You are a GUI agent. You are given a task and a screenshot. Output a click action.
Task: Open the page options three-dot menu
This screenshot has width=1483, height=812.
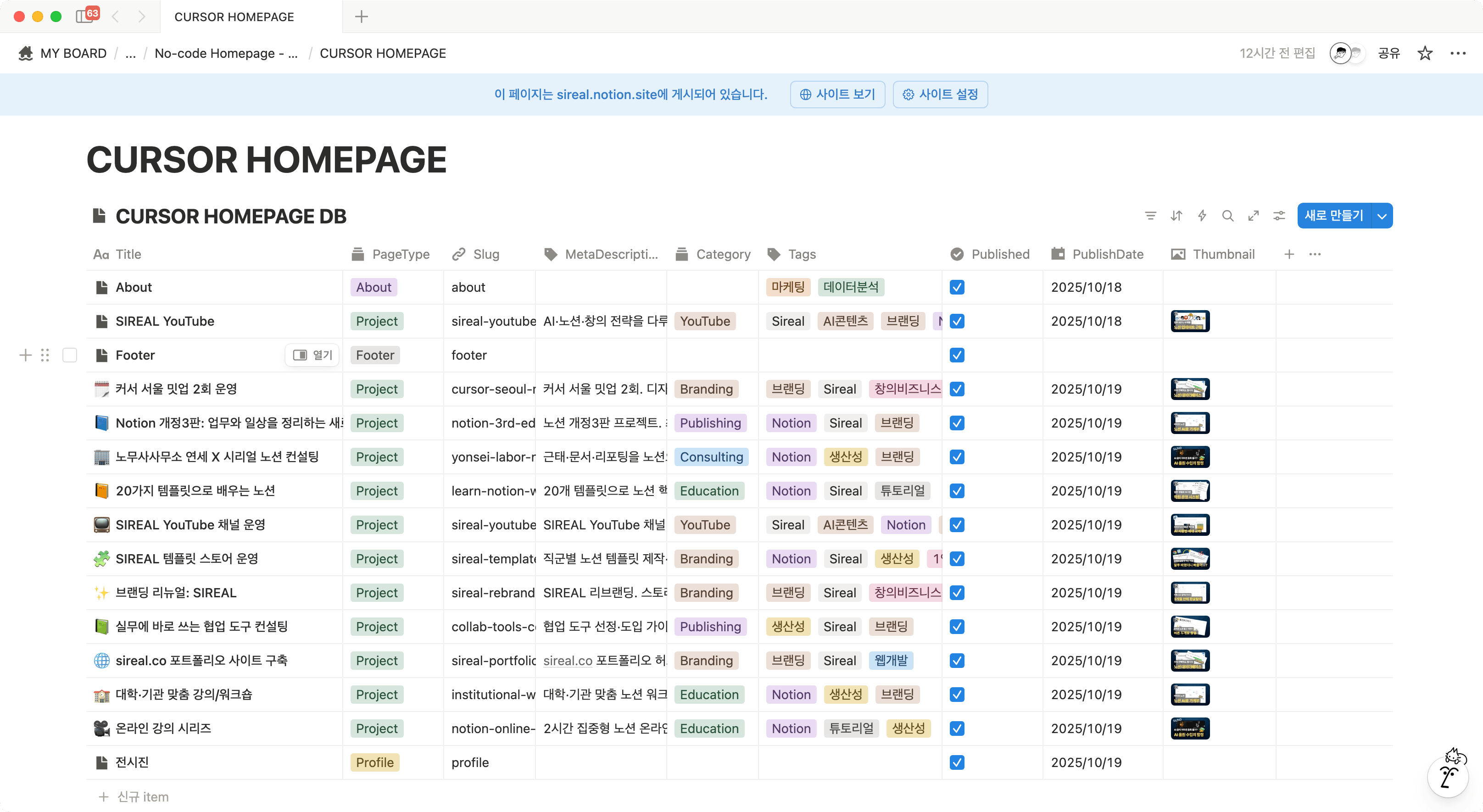[1458, 54]
